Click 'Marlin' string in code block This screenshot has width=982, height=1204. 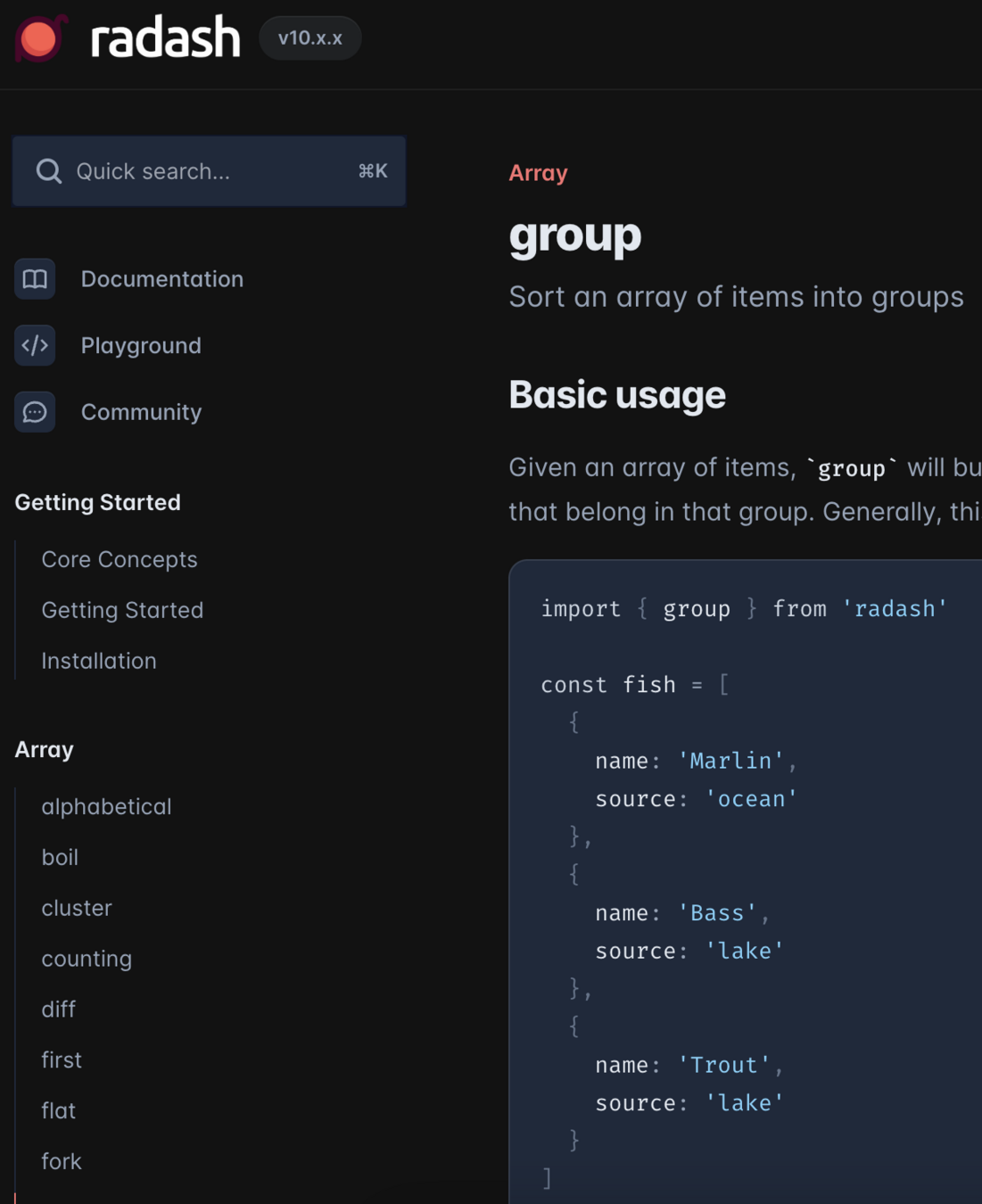click(x=730, y=761)
